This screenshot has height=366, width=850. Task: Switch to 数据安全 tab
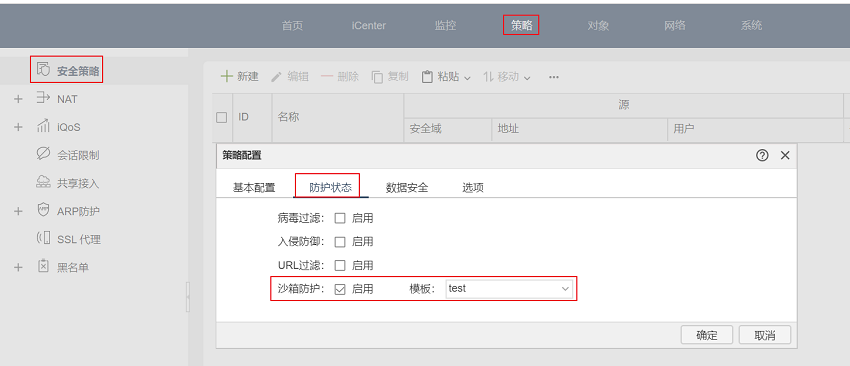(407, 188)
